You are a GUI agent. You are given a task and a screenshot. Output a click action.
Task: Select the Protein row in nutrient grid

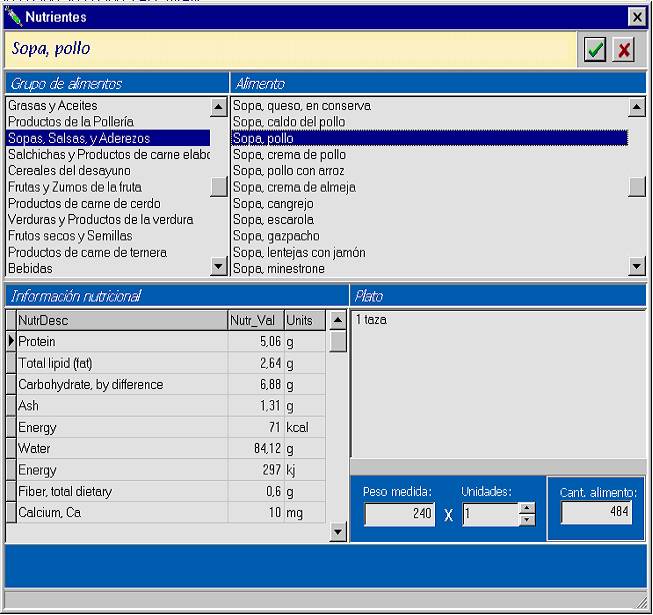click(x=120, y=342)
